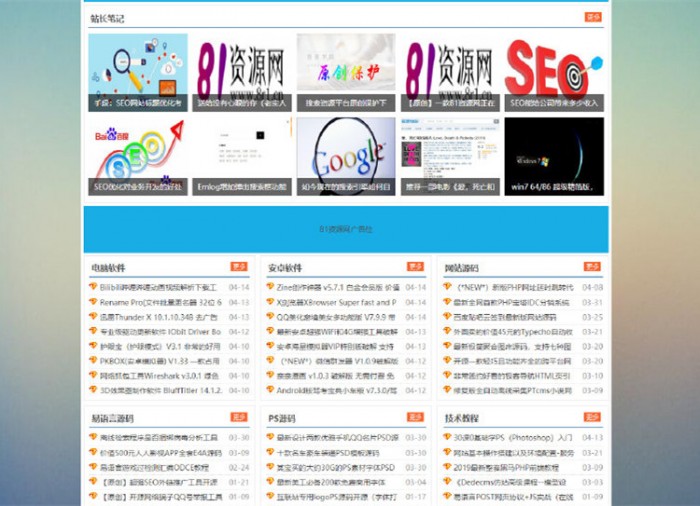Click the 更多 button beside 安卓软件
This screenshot has height=506, width=700.
tap(415, 267)
